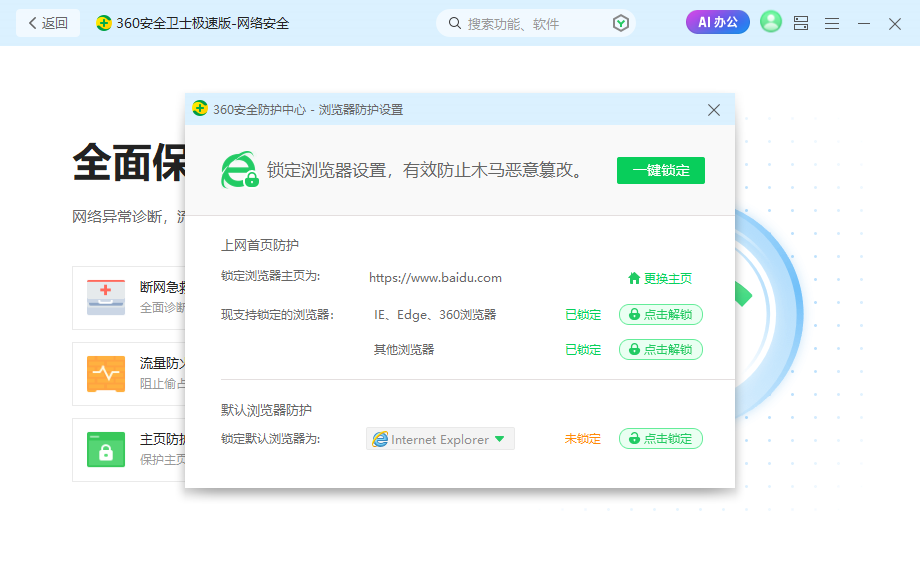Click the green IE lock browser icon
Viewport: 920px width, 580px height.
coord(240,170)
